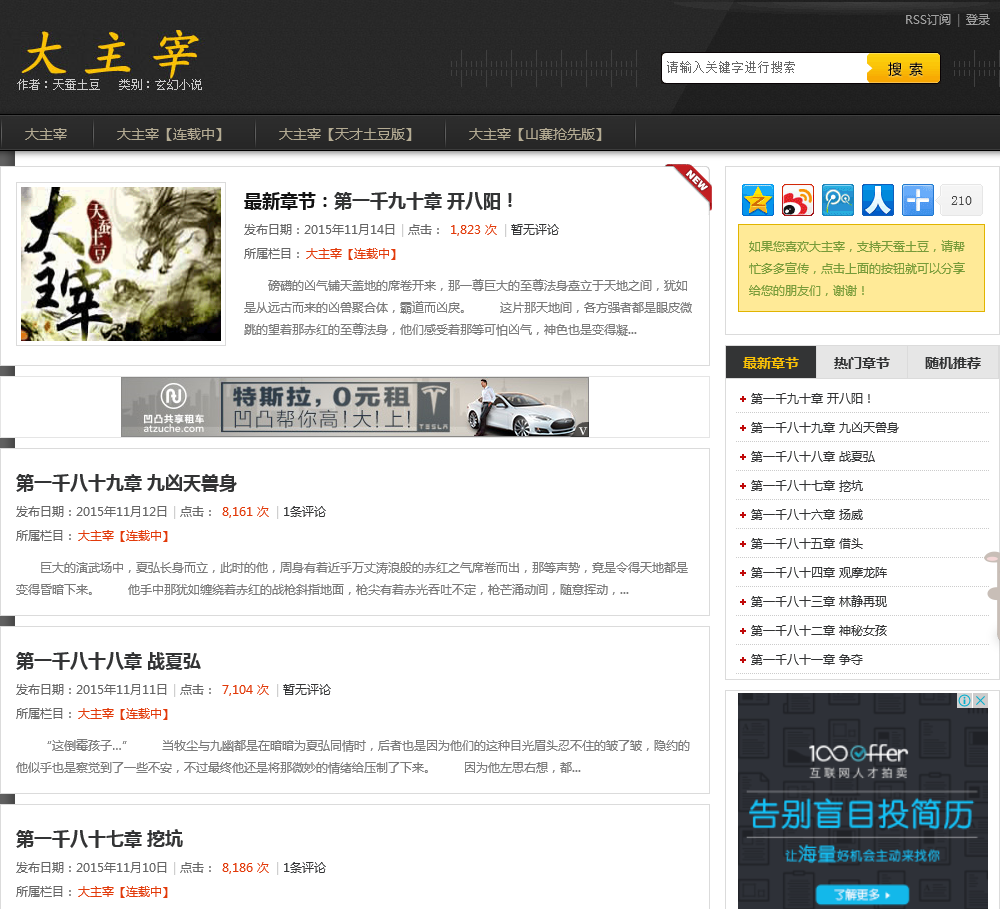This screenshot has width=1000, height=909.
Task: Select sidebar item 第一千八十八章 战夏弘
Action: click(x=812, y=457)
